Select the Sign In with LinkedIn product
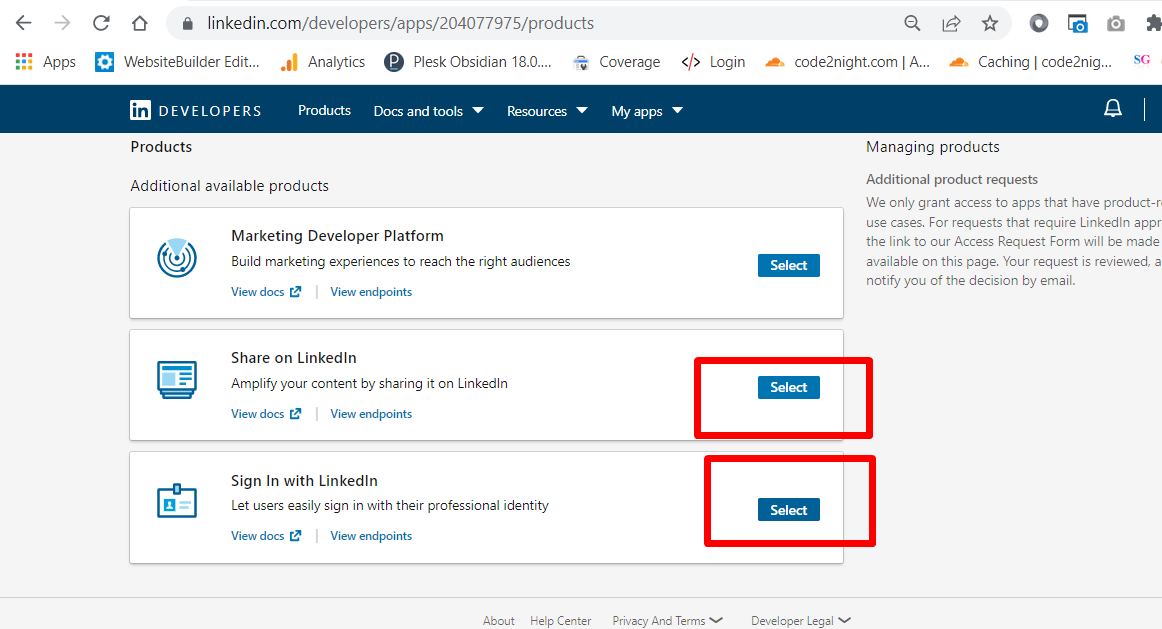The image size is (1162, 629). (x=788, y=510)
